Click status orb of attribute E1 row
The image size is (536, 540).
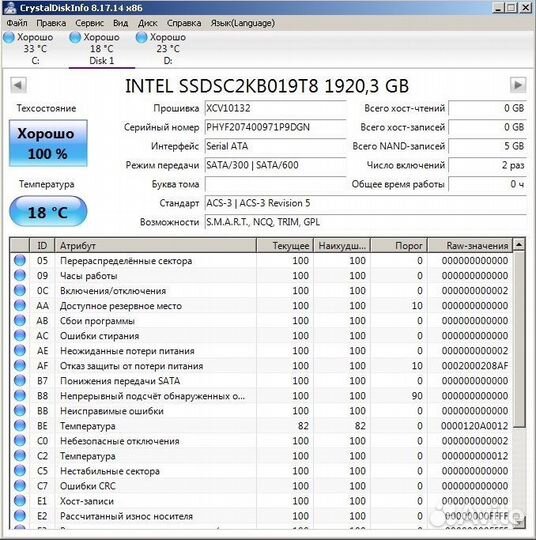pos(20,501)
